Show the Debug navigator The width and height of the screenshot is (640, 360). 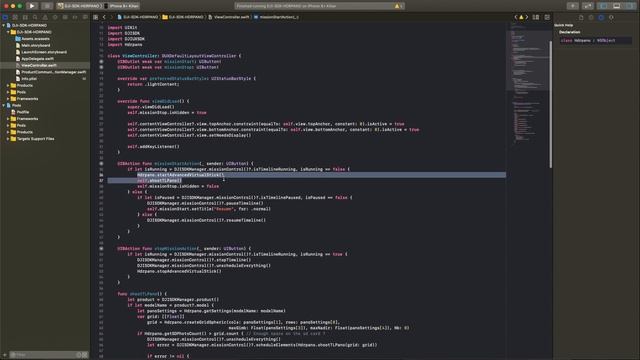click(x=65, y=17)
